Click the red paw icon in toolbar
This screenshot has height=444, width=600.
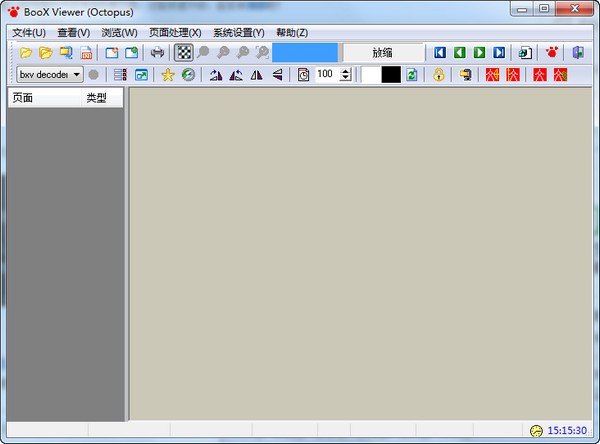pos(551,52)
